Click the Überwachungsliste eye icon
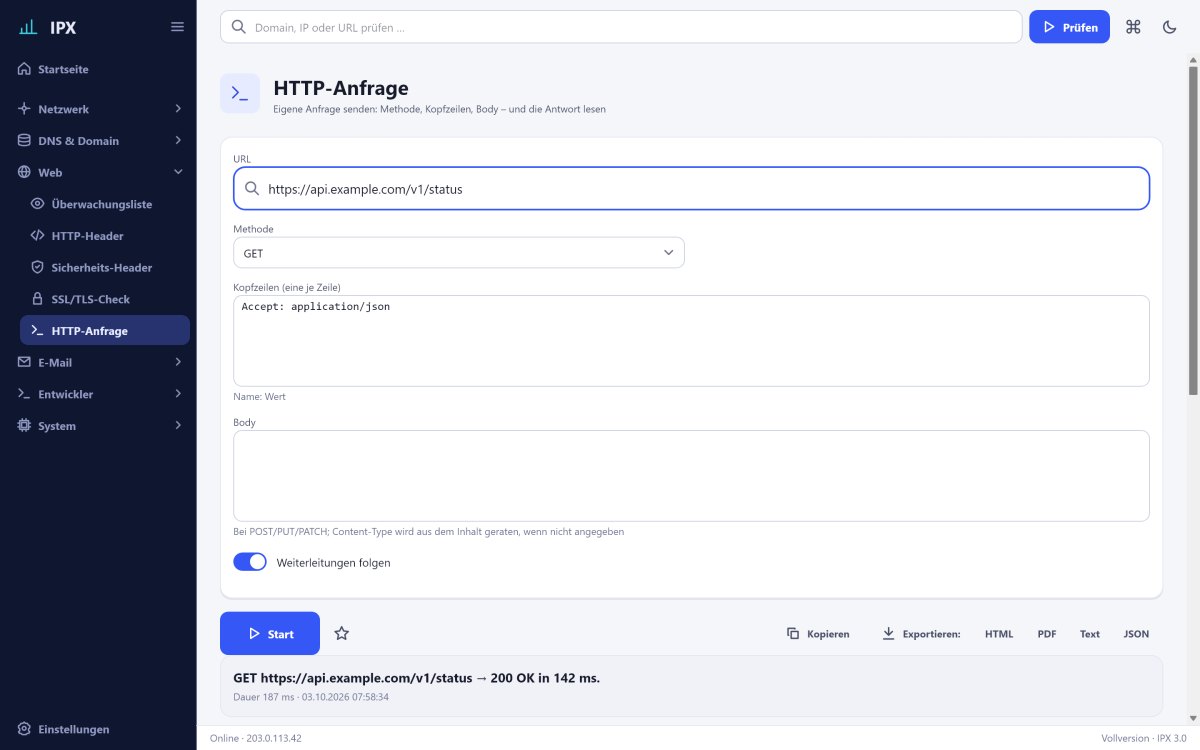 38,204
